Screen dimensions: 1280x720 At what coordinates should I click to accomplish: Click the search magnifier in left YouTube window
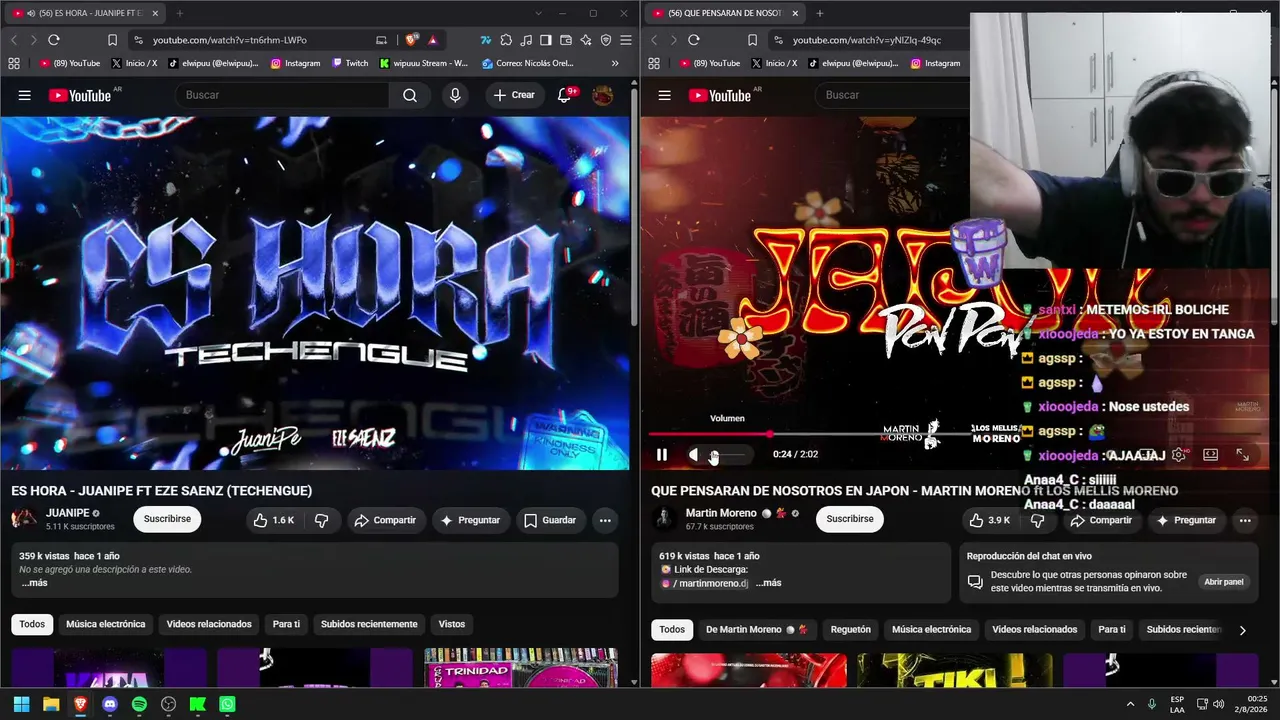pos(410,95)
